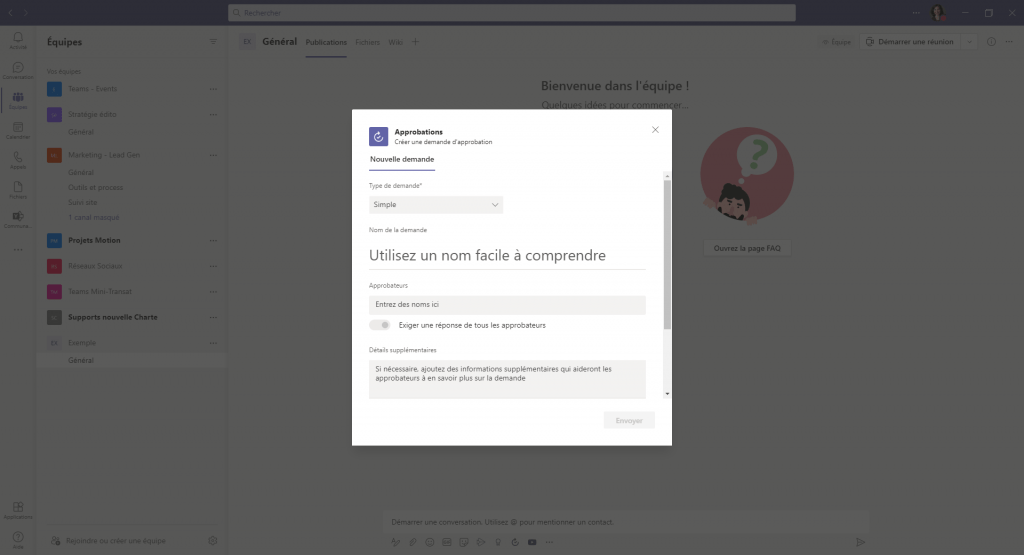
Task: Click the Approbations app logo in dialog
Action: (x=378, y=136)
